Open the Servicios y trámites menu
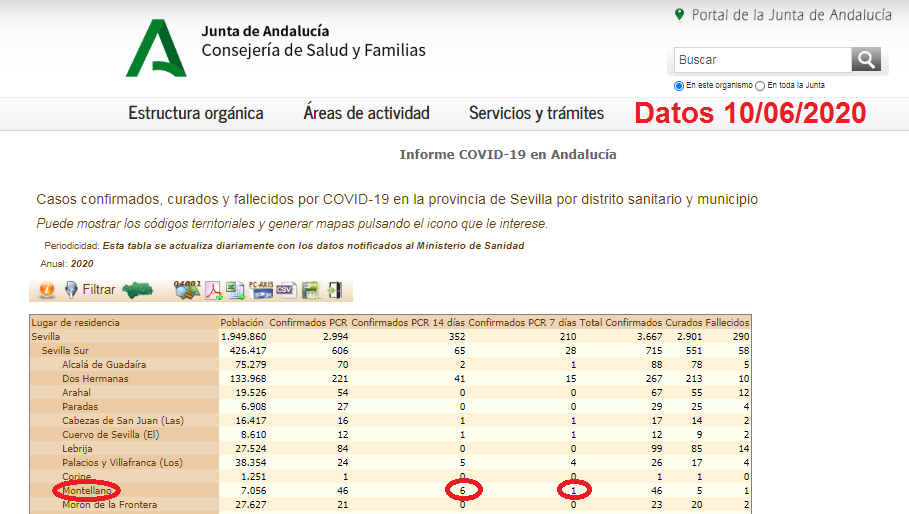 point(536,113)
